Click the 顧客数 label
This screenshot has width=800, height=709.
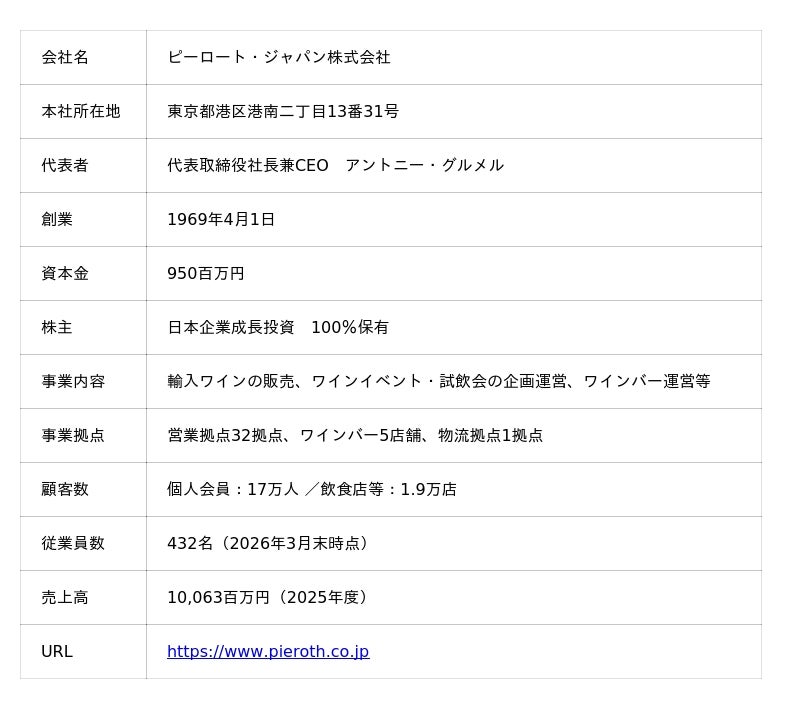65,490
